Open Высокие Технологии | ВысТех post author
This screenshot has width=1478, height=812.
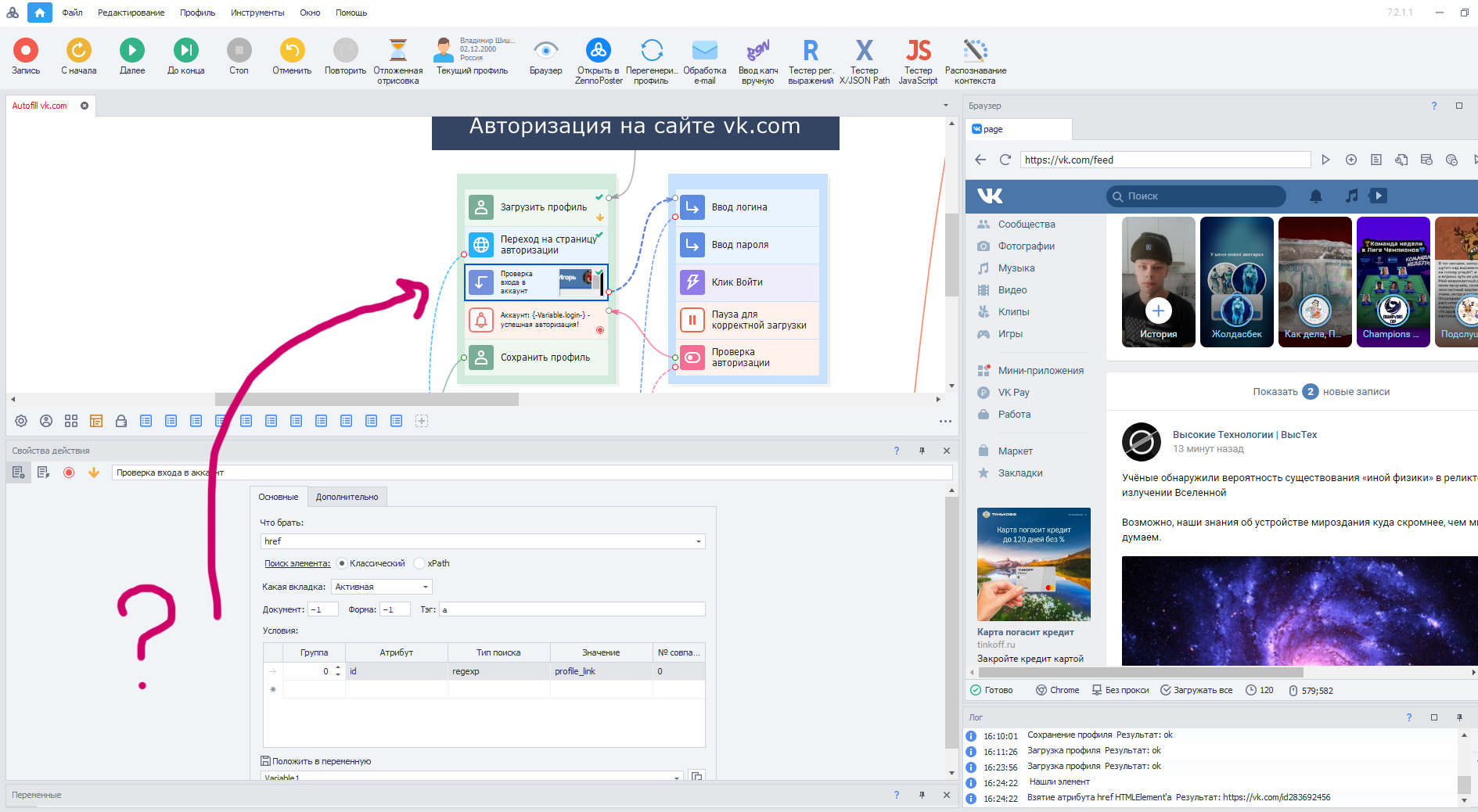coord(1245,435)
